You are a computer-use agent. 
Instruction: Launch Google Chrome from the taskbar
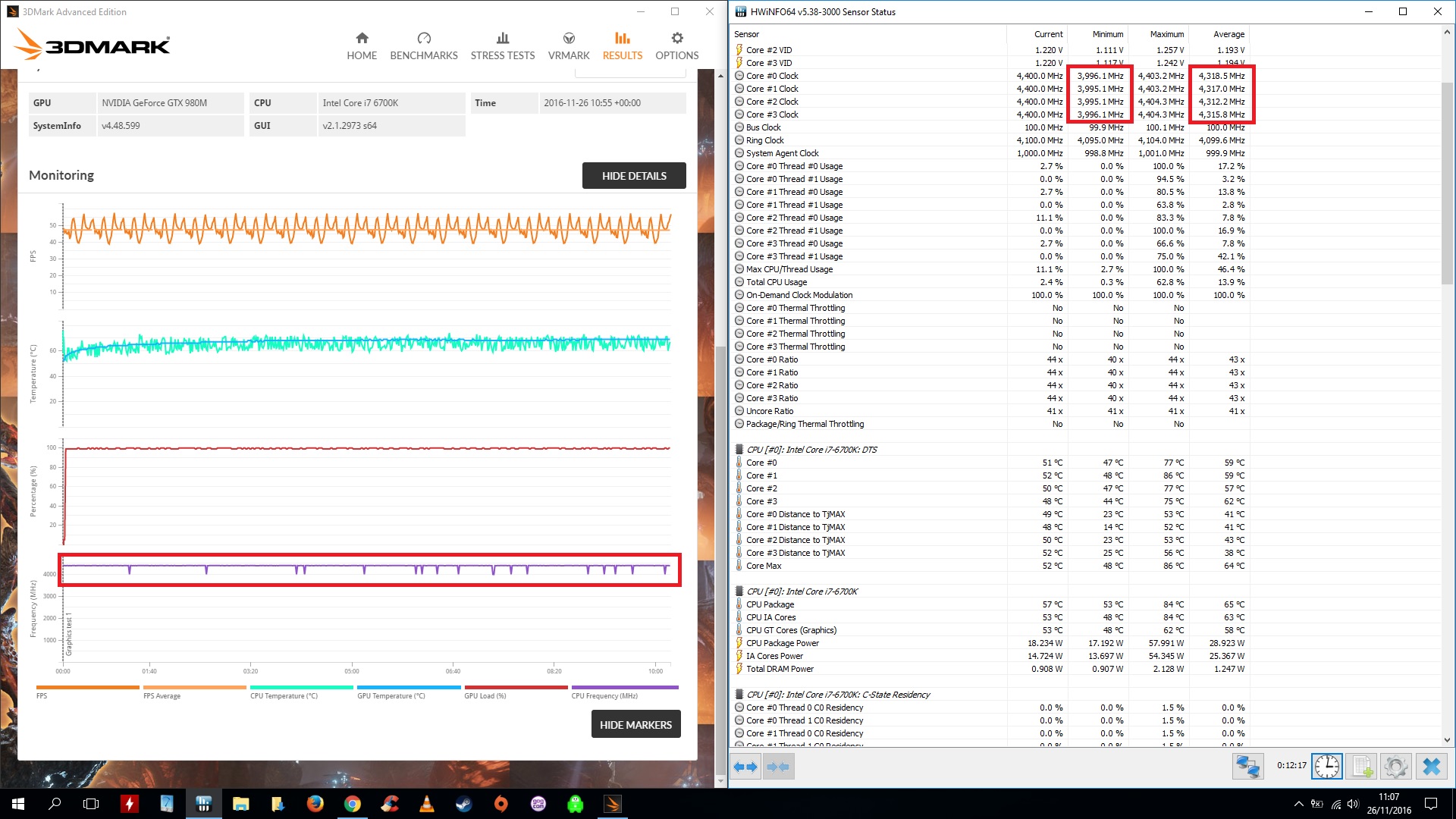(x=352, y=804)
